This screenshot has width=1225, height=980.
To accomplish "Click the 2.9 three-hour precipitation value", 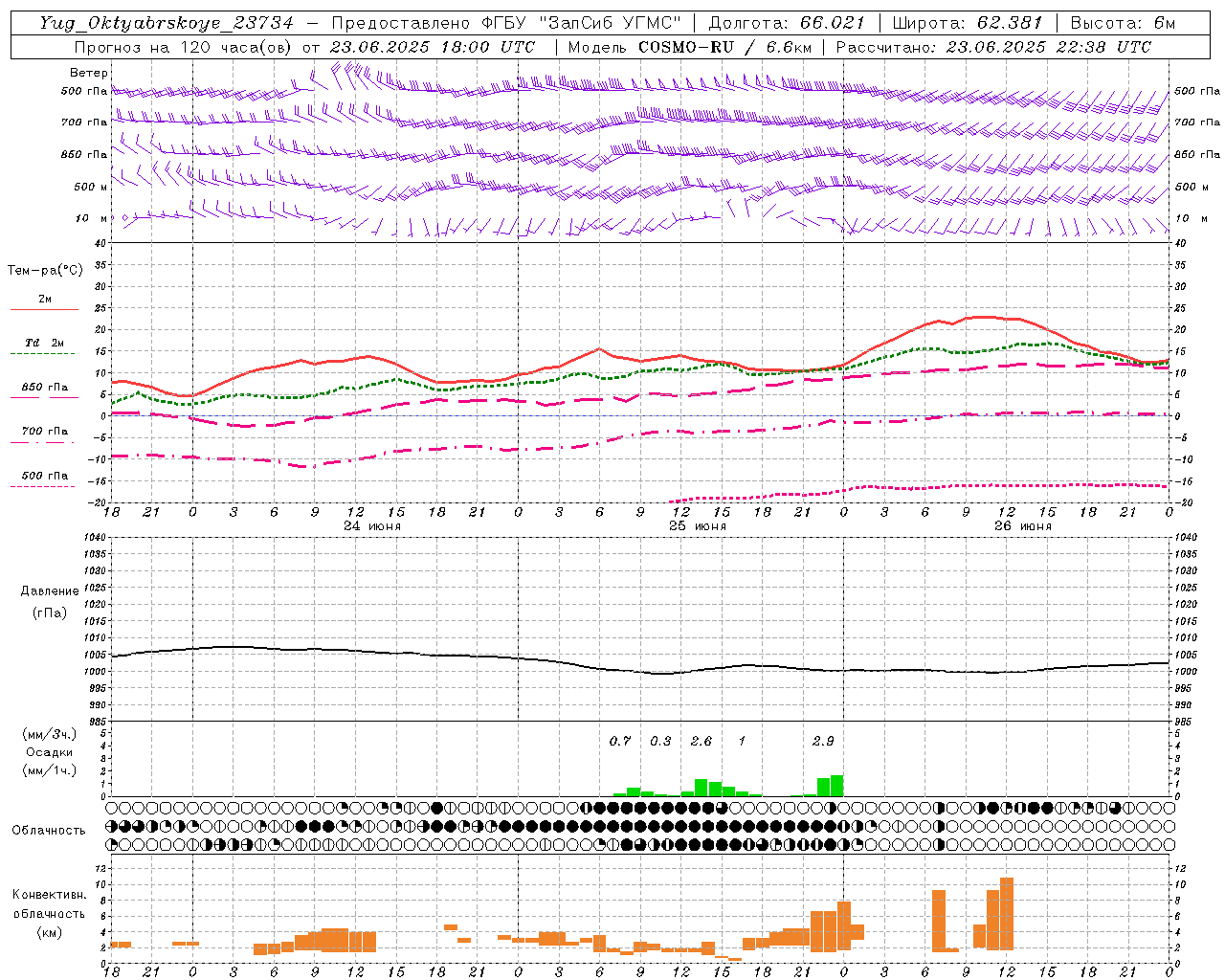I will [x=823, y=741].
